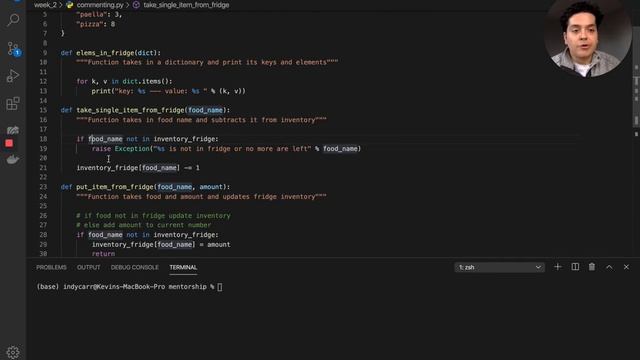Image resolution: width=640 pixels, height=360 pixels.
Task: Close the terminal panel
Action: [626, 267]
